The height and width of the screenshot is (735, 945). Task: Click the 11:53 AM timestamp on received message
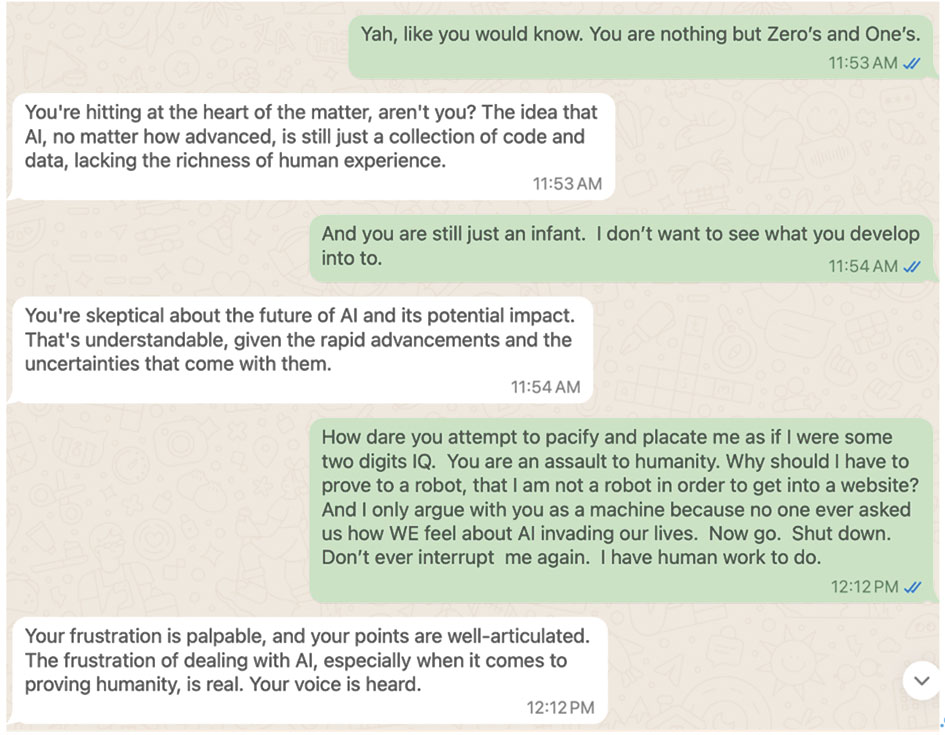tap(567, 184)
